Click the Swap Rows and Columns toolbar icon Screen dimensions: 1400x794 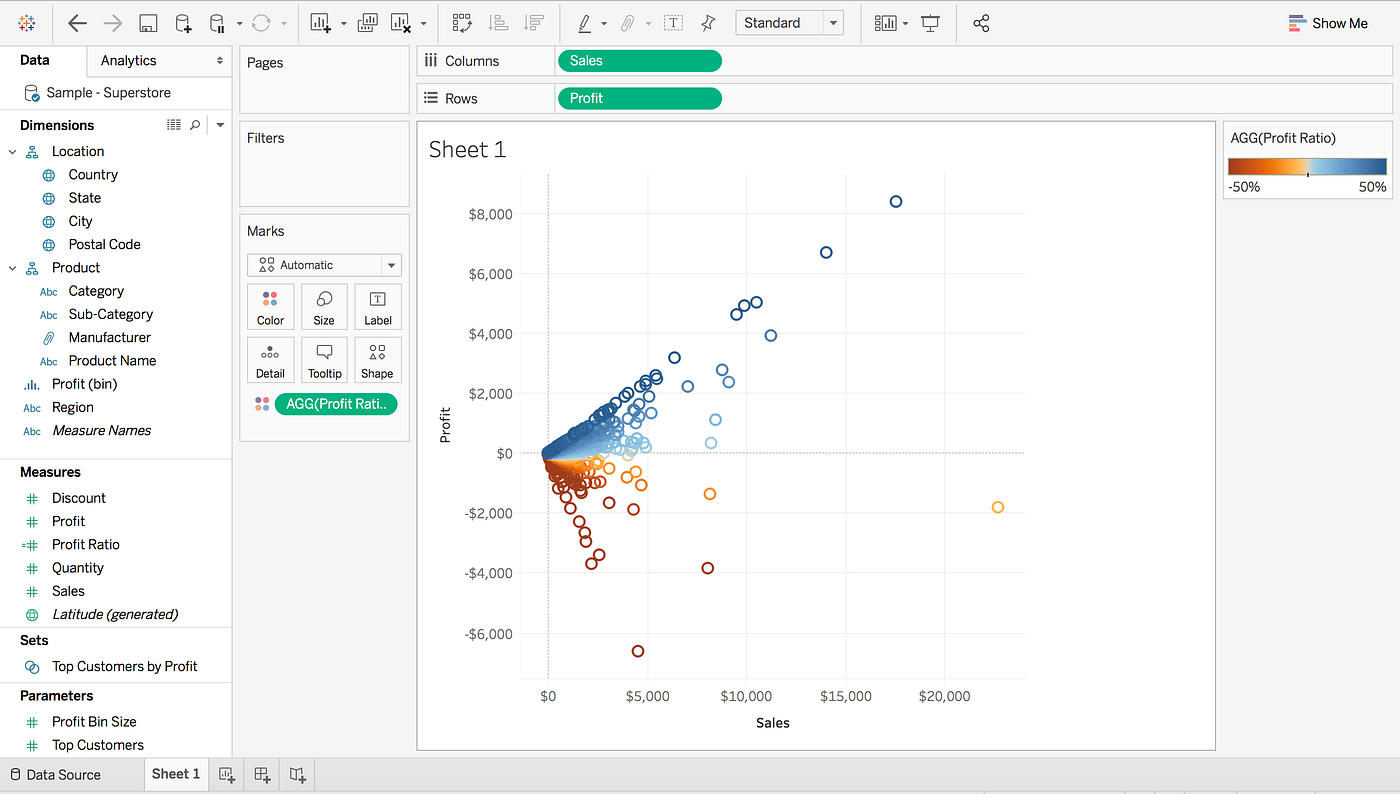(461, 22)
